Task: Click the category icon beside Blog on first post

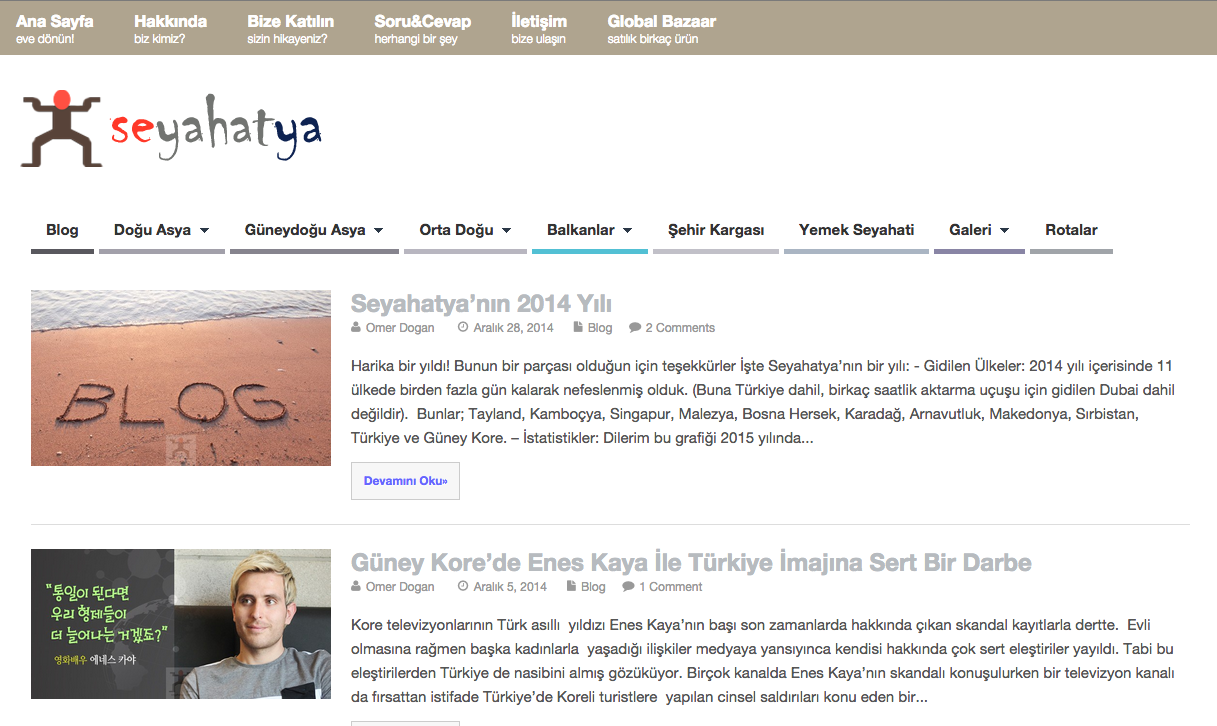Action: click(576, 327)
